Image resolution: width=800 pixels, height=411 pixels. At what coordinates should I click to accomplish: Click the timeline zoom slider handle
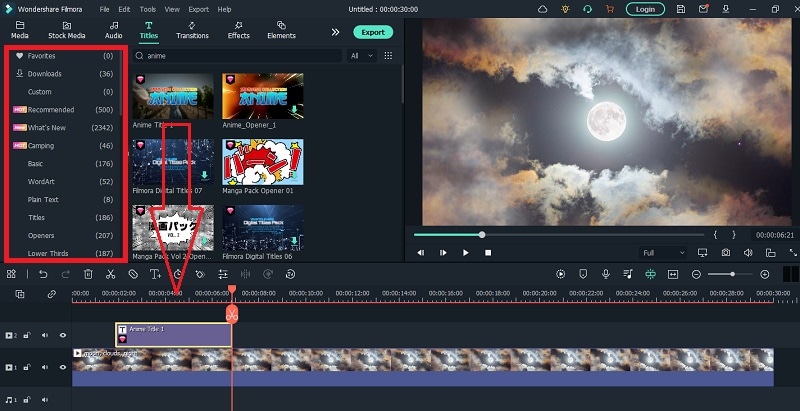733,274
